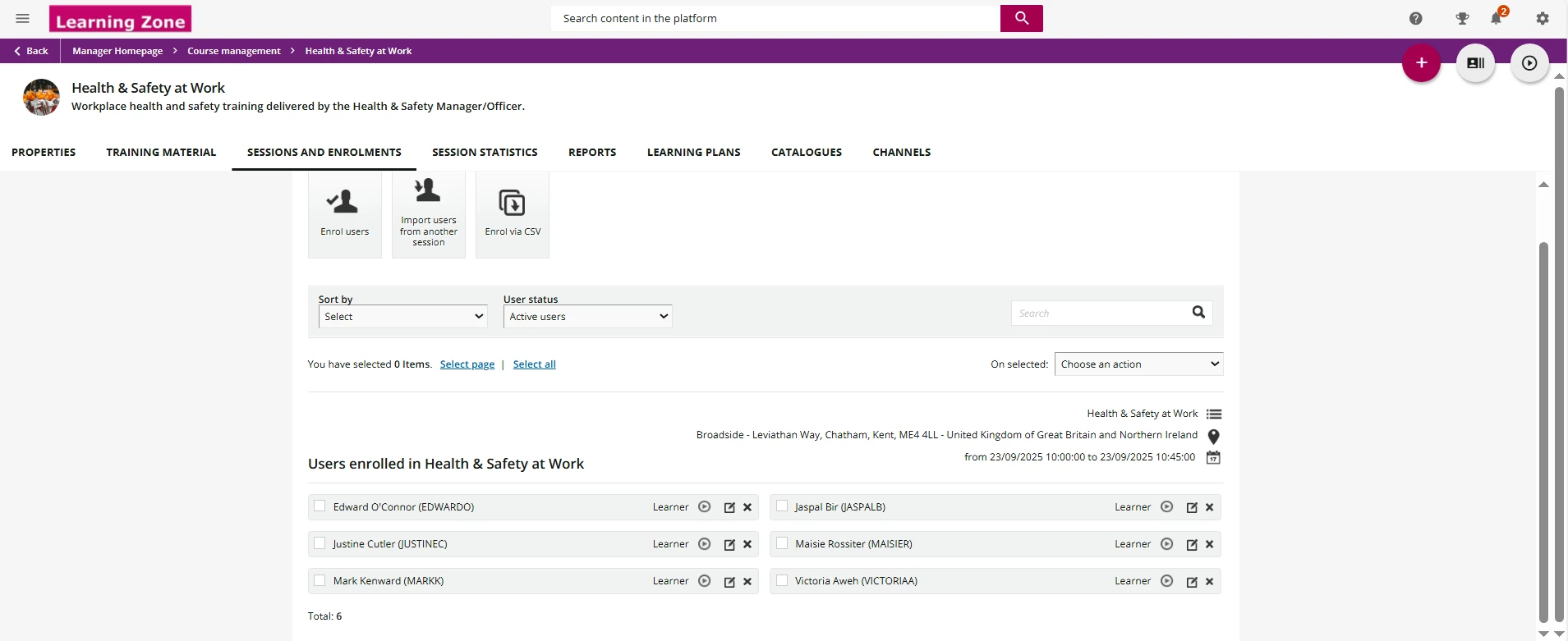Viewport: 1568px width, 641px height.
Task: Click the Health & Safety at Work breadcrumb
Action: click(358, 51)
